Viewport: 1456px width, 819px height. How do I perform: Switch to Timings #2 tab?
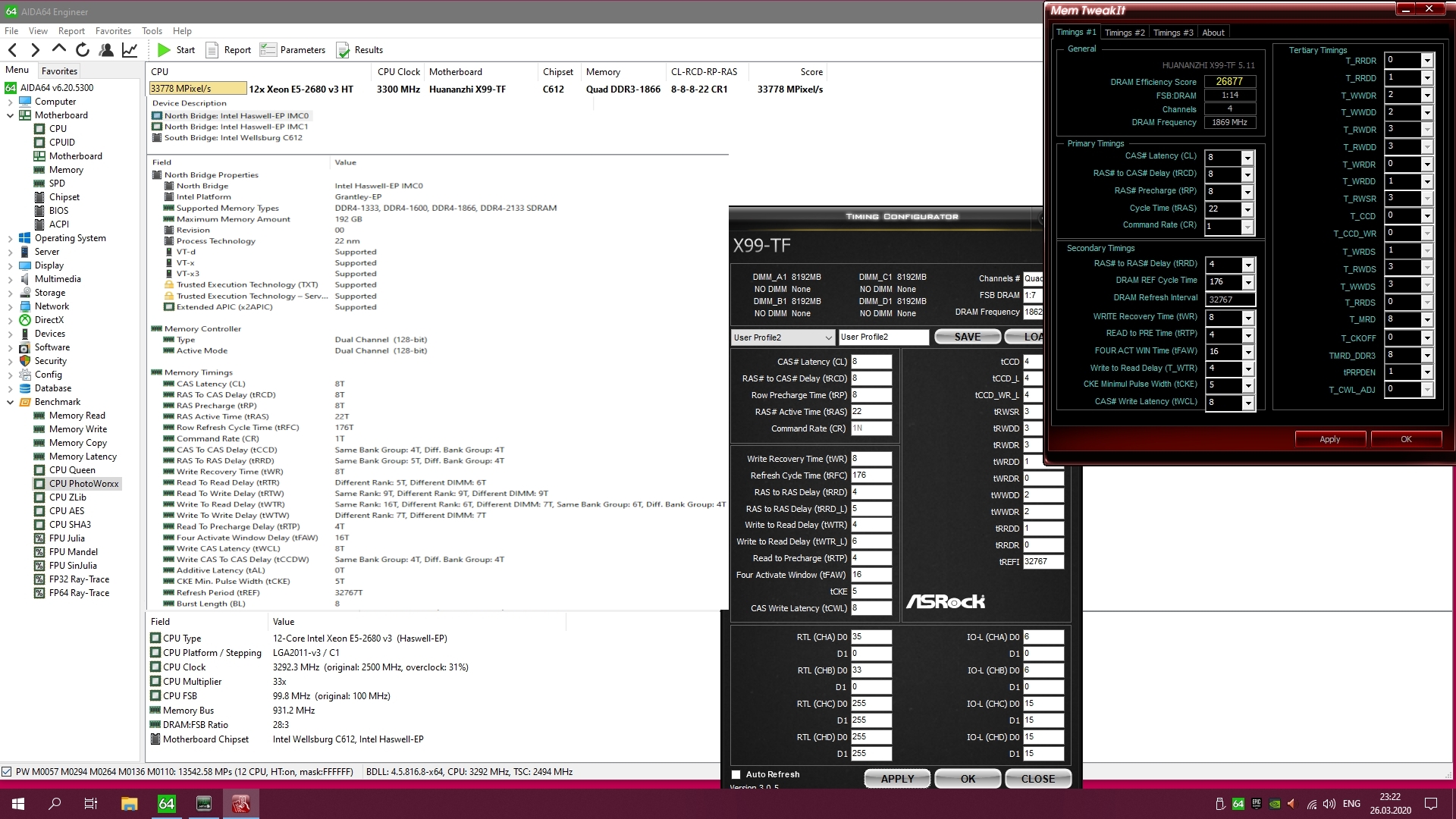(x=1124, y=33)
